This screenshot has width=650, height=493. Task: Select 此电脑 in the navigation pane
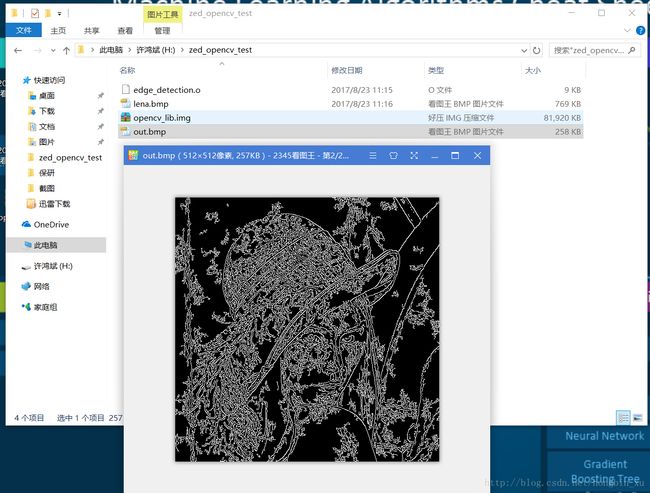point(56,245)
